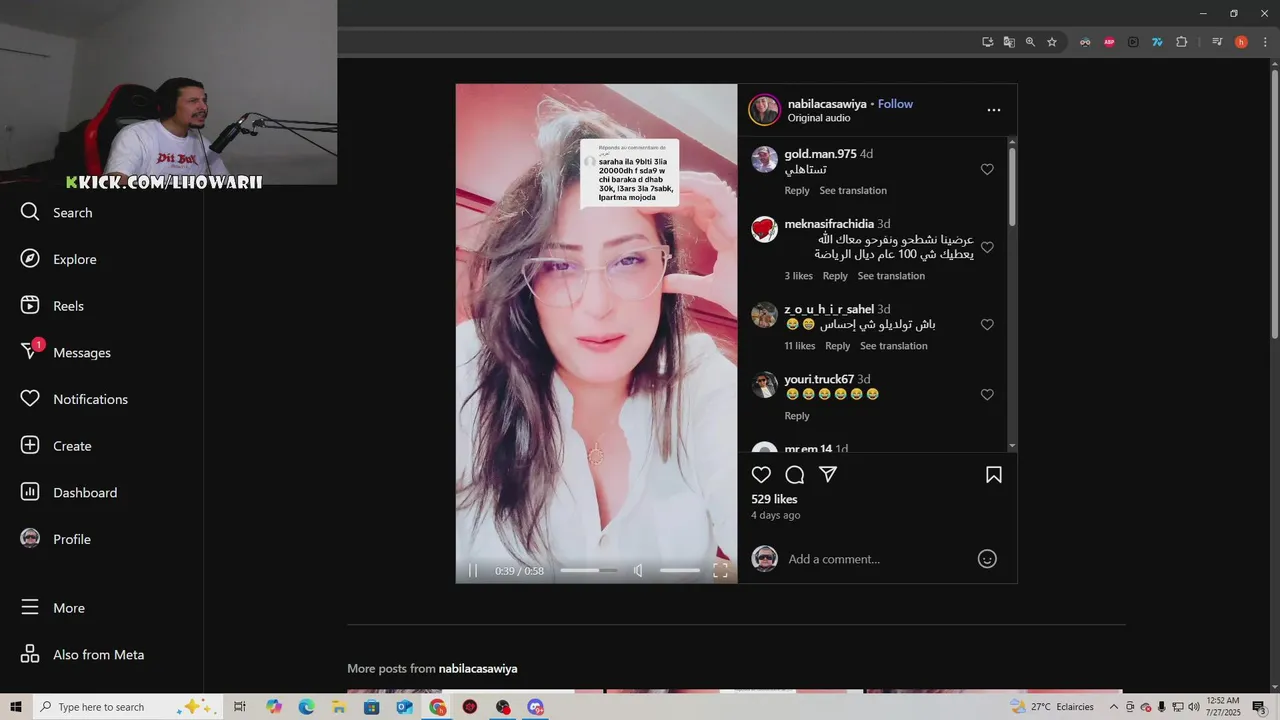
Task: Follow nabilacasawiya
Action: click(895, 104)
